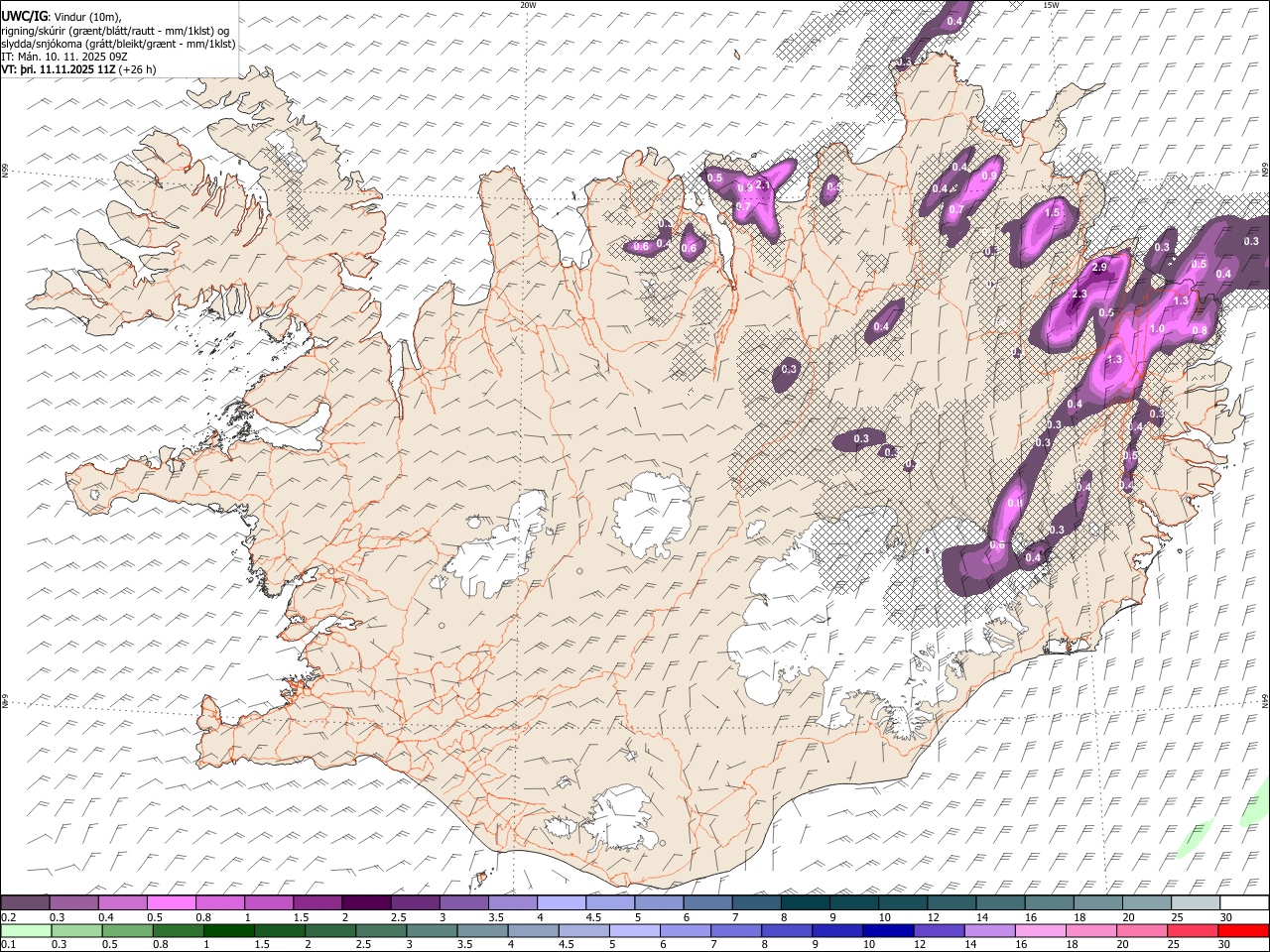Click the '15W' longitude label at top
This screenshot has width=1270, height=952.
(1051, 5)
